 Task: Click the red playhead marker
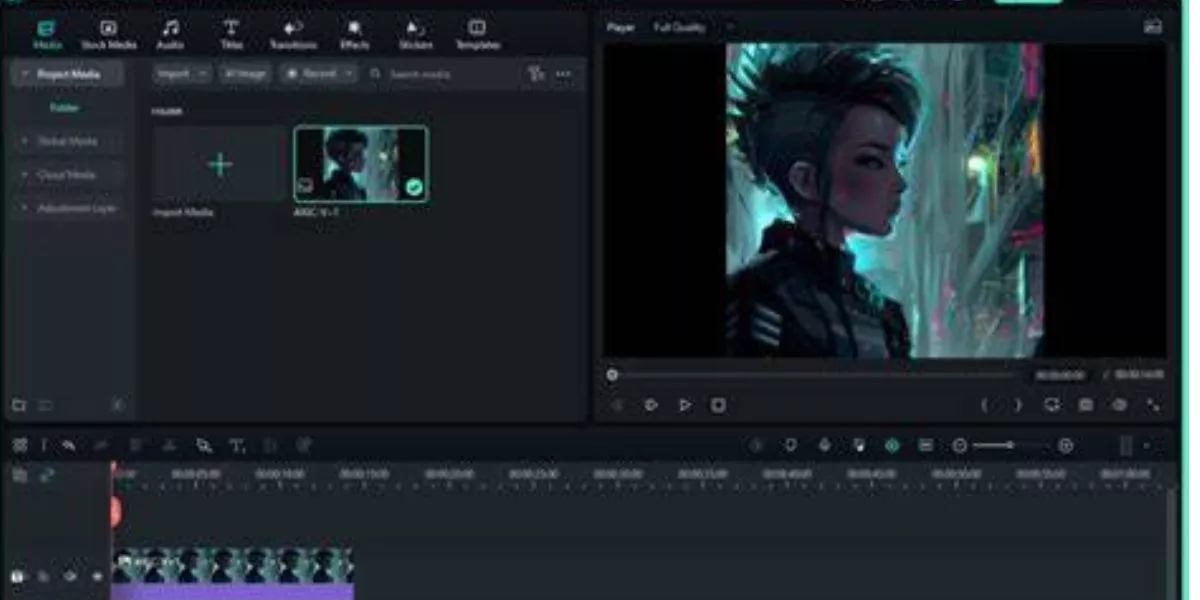(x=115, y=511)
